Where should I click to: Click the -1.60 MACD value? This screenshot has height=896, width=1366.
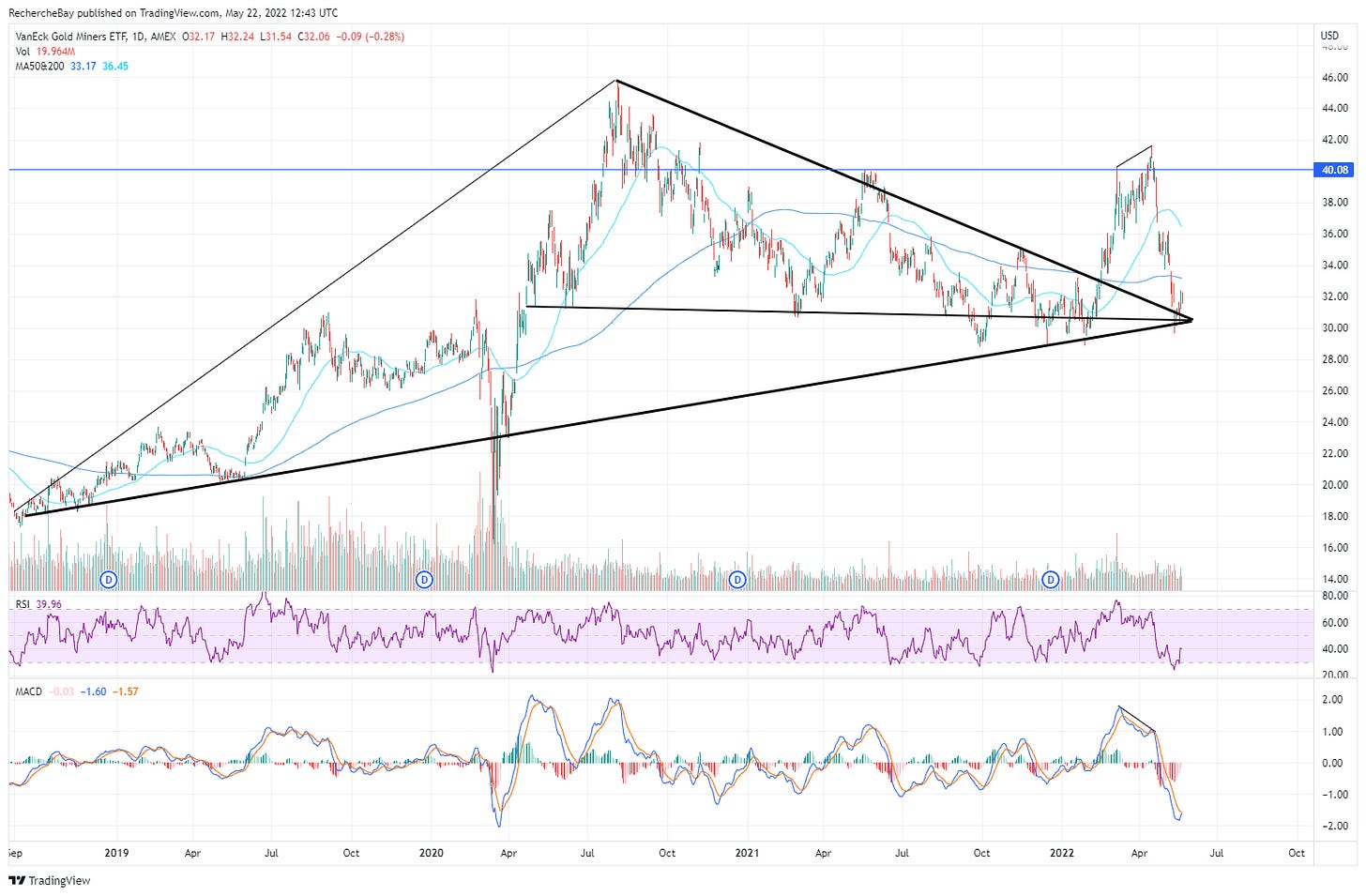click(93, 691)
